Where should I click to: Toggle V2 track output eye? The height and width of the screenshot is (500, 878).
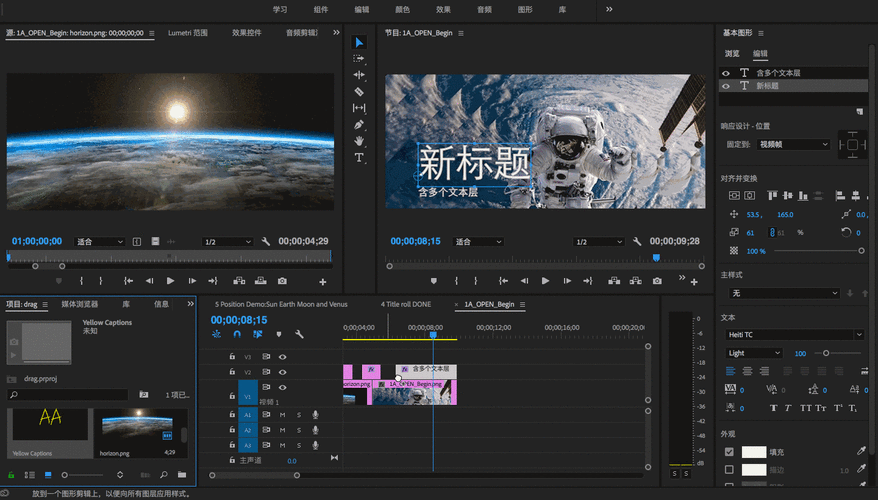(x=282, y=372)
